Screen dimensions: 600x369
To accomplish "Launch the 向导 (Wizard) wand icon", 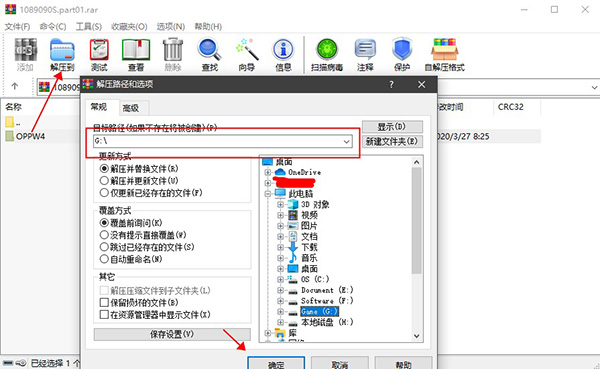I will 246,55.
